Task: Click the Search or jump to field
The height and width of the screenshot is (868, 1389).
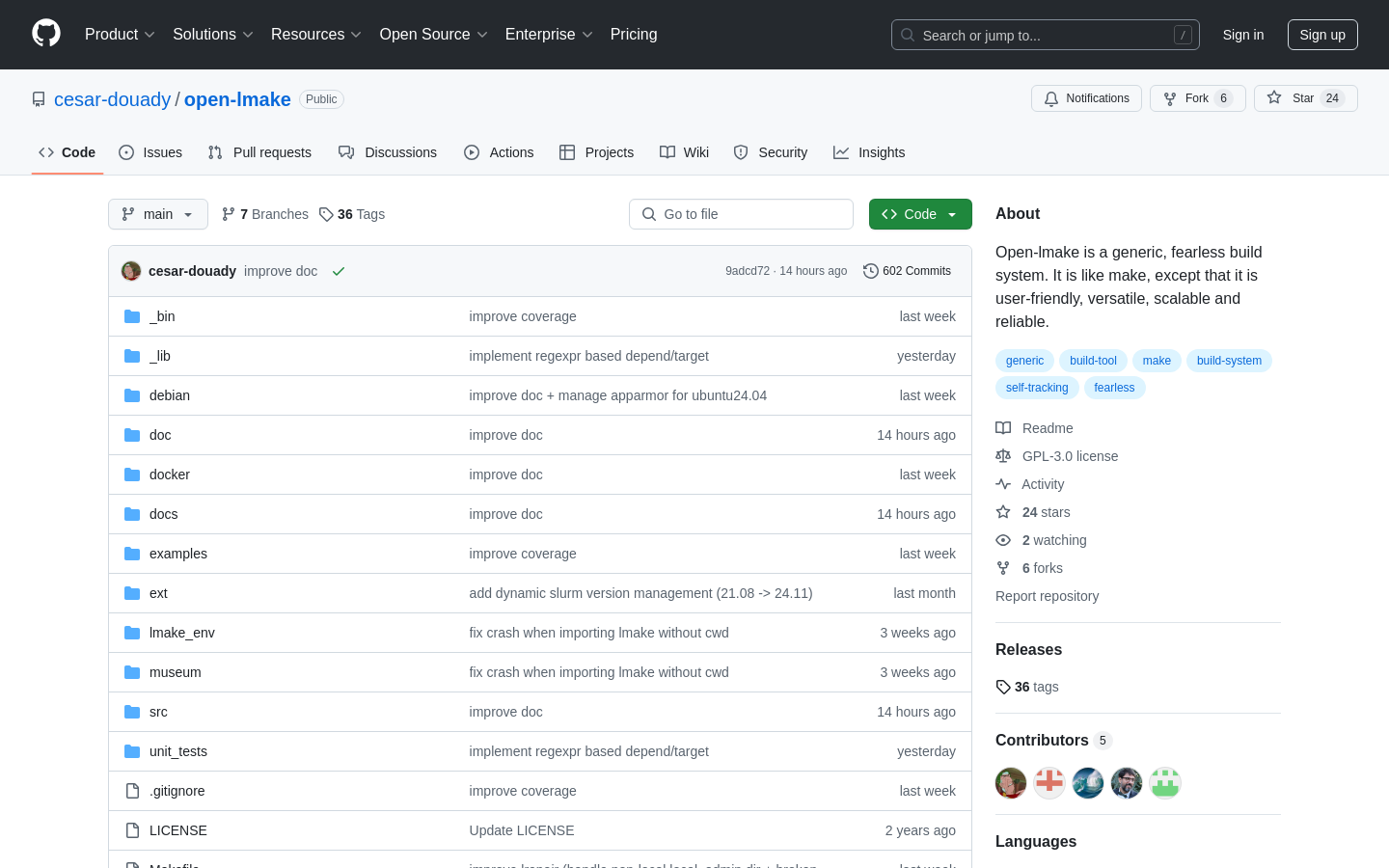Action: tap(1046, 35)
